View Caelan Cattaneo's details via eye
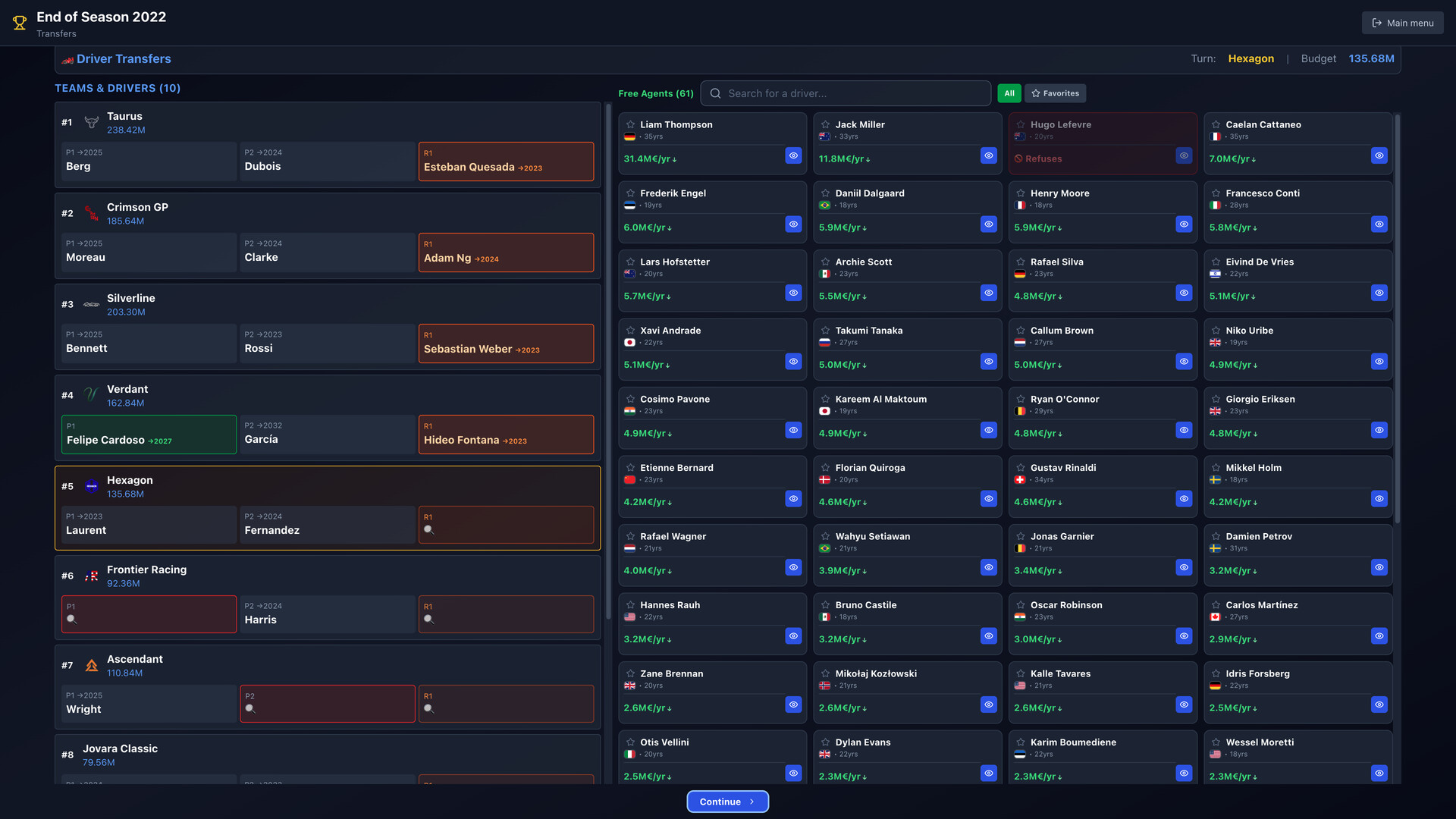Screen dimensions: 1456x819 1379,155
